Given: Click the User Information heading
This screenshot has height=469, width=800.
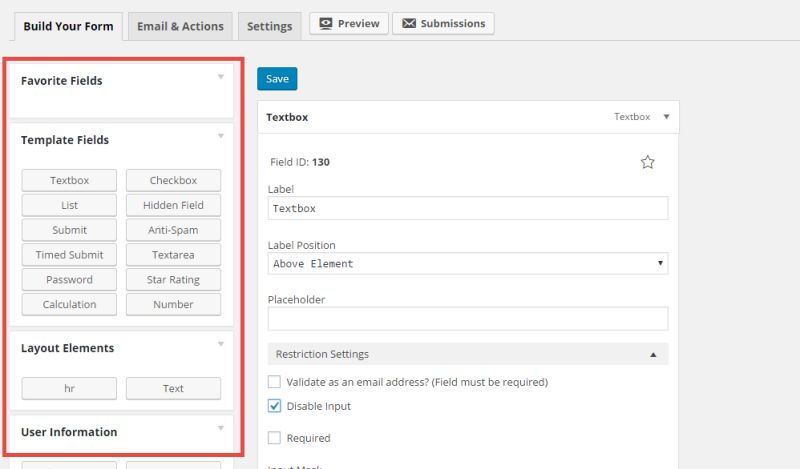Looking at the screenshot, I should point(69,432).
